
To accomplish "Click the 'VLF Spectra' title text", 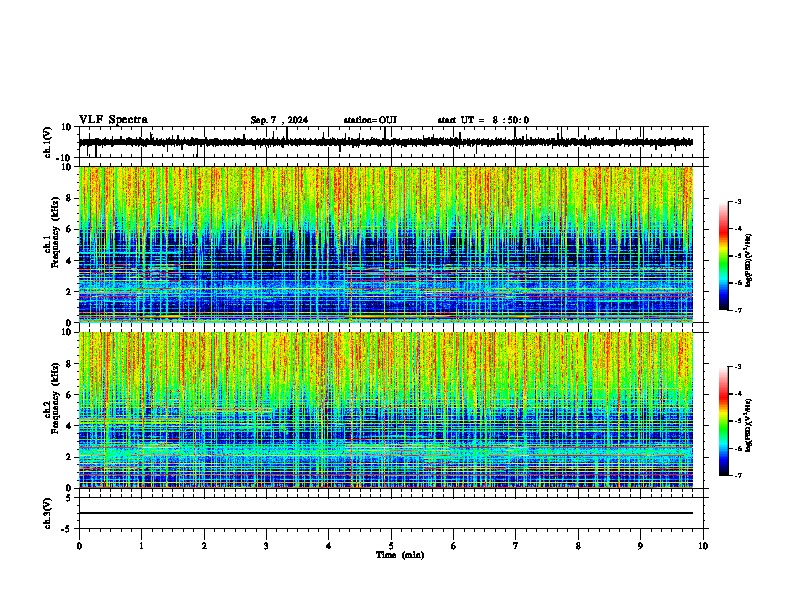I will [x=113, y=120].
